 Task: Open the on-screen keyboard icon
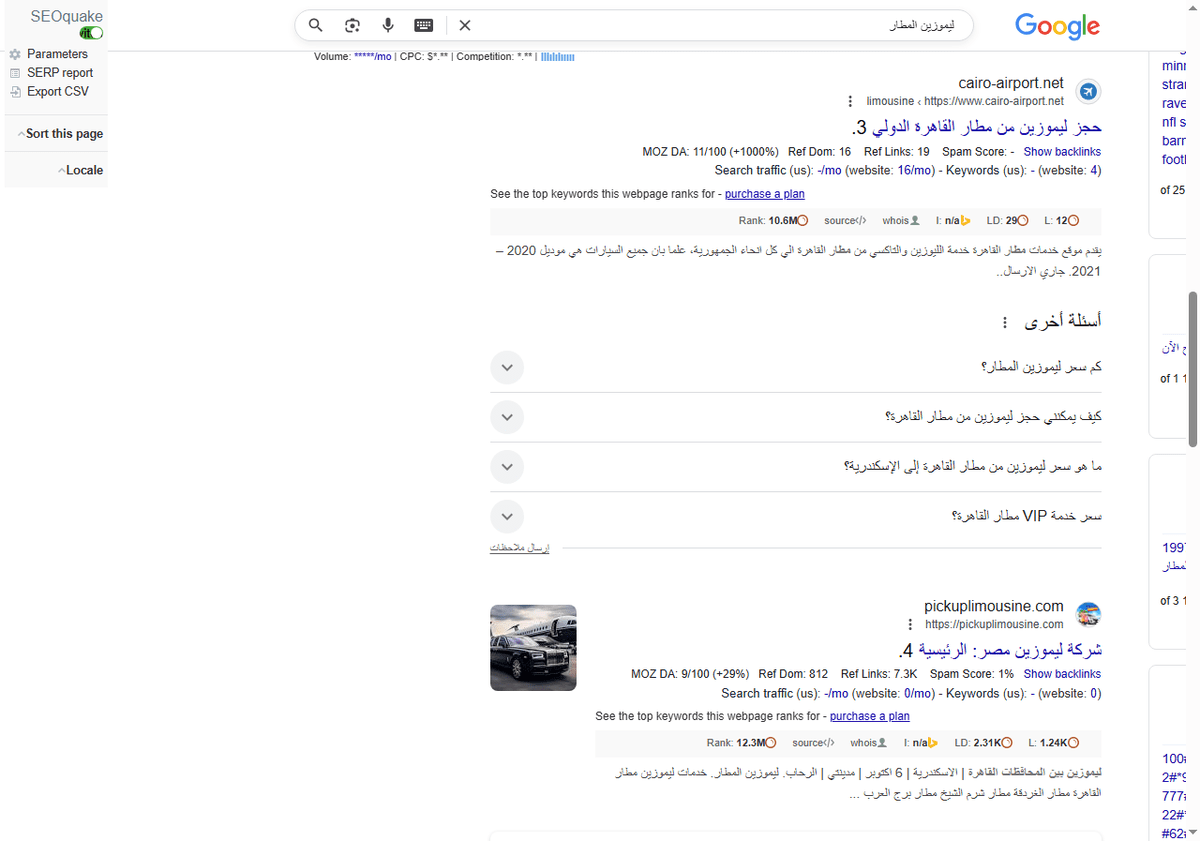[423, 25]
